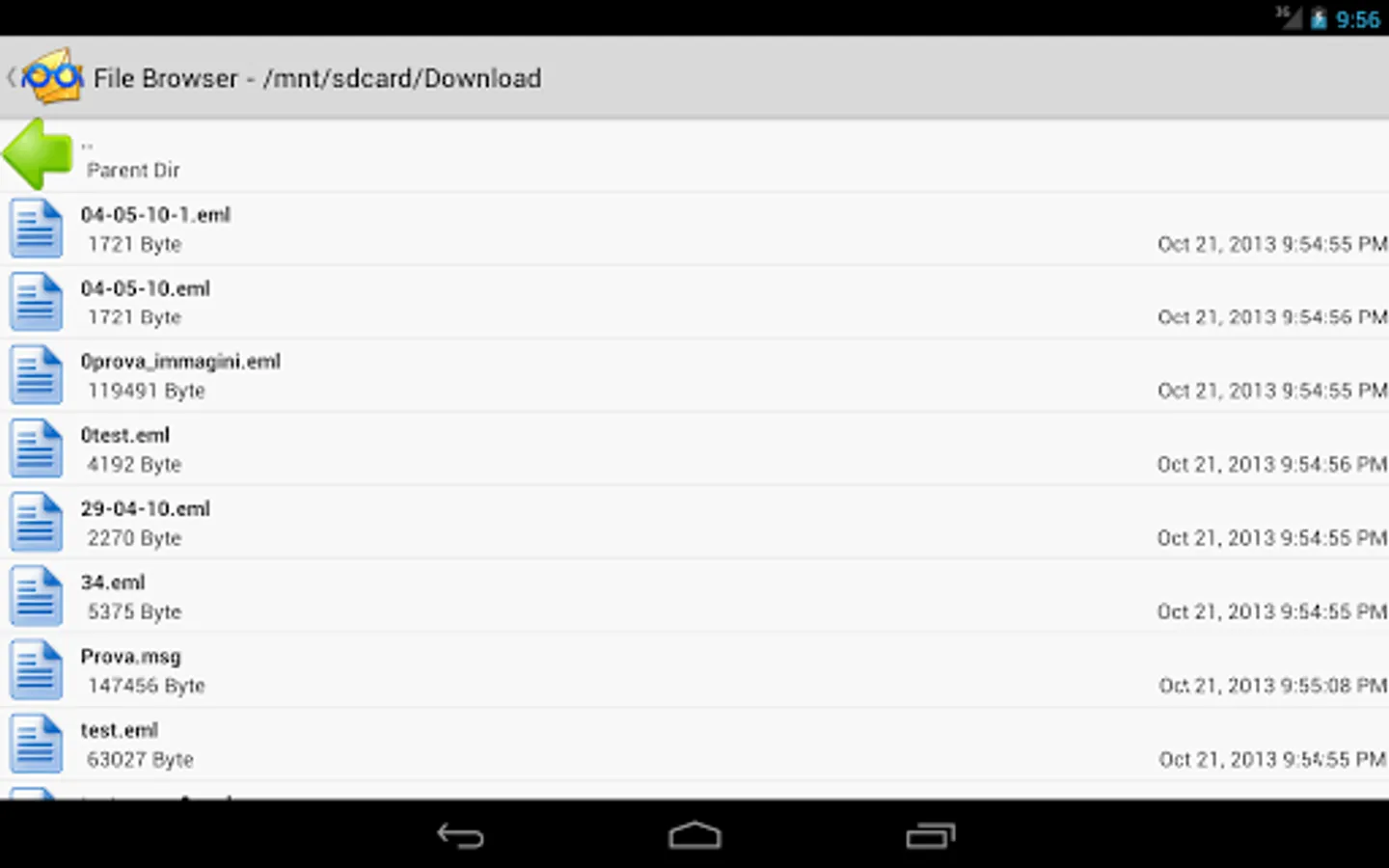Tap the green Parent Dir arrow icon

[x=38, y=154]
